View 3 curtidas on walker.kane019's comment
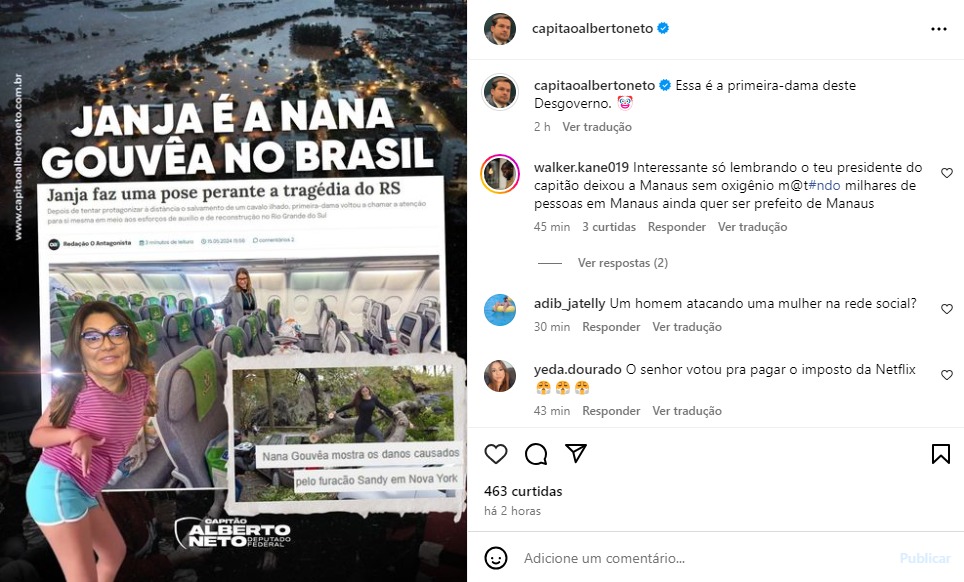Image resolution: width=964 pixels, height=582 pixels. (x=609, y=227)
